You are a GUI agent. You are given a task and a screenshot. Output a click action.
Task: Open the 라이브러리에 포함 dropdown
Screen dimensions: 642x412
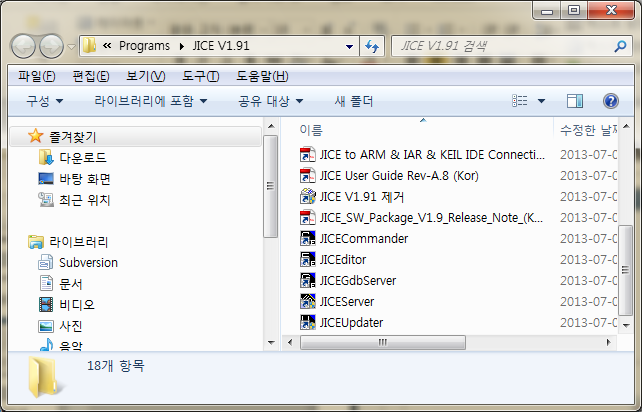click(151, 101)
